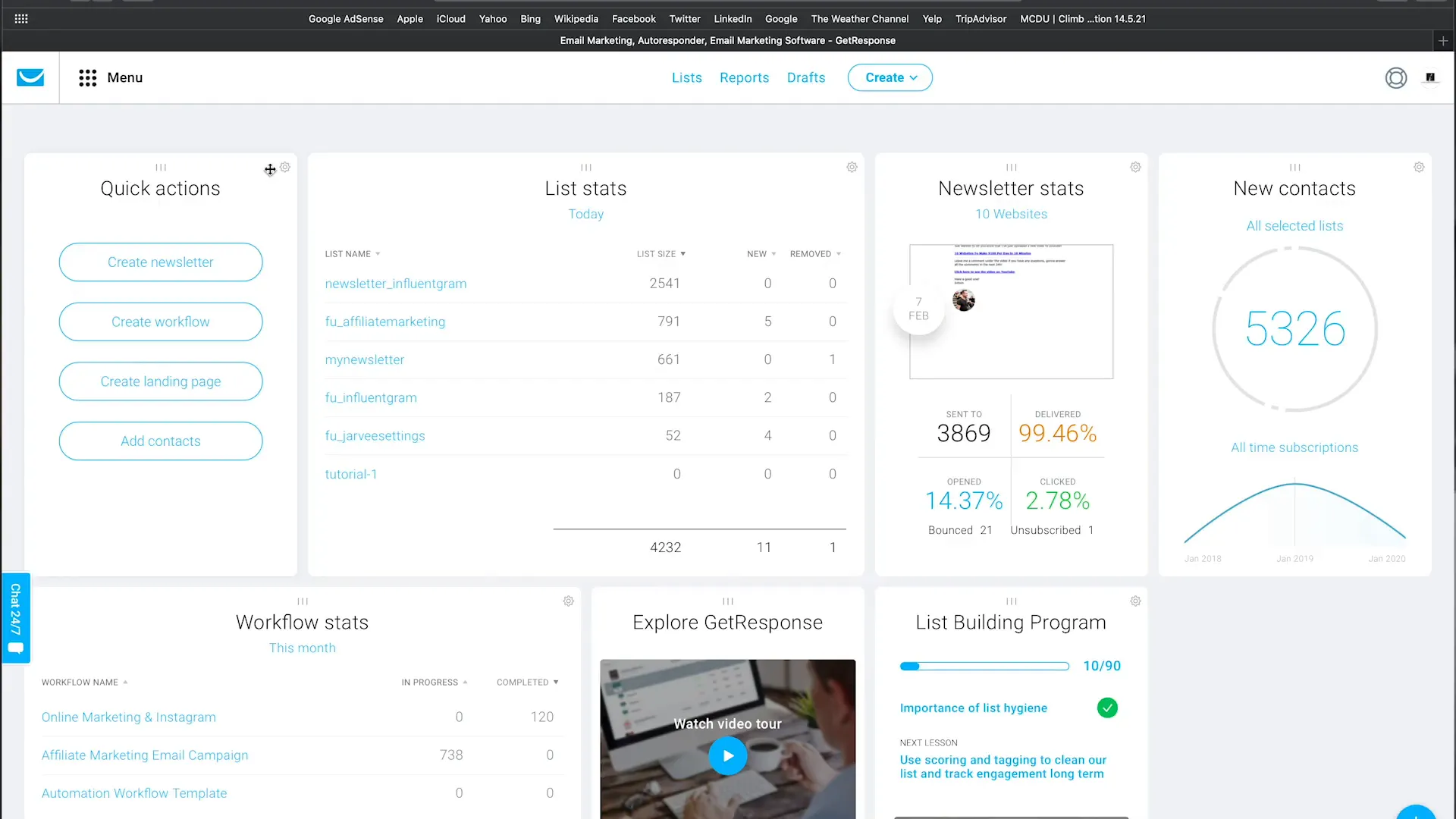Play the Explore GetResponse video tour
The width and height of the screenshot is (1456, 819).
[727, 756]
